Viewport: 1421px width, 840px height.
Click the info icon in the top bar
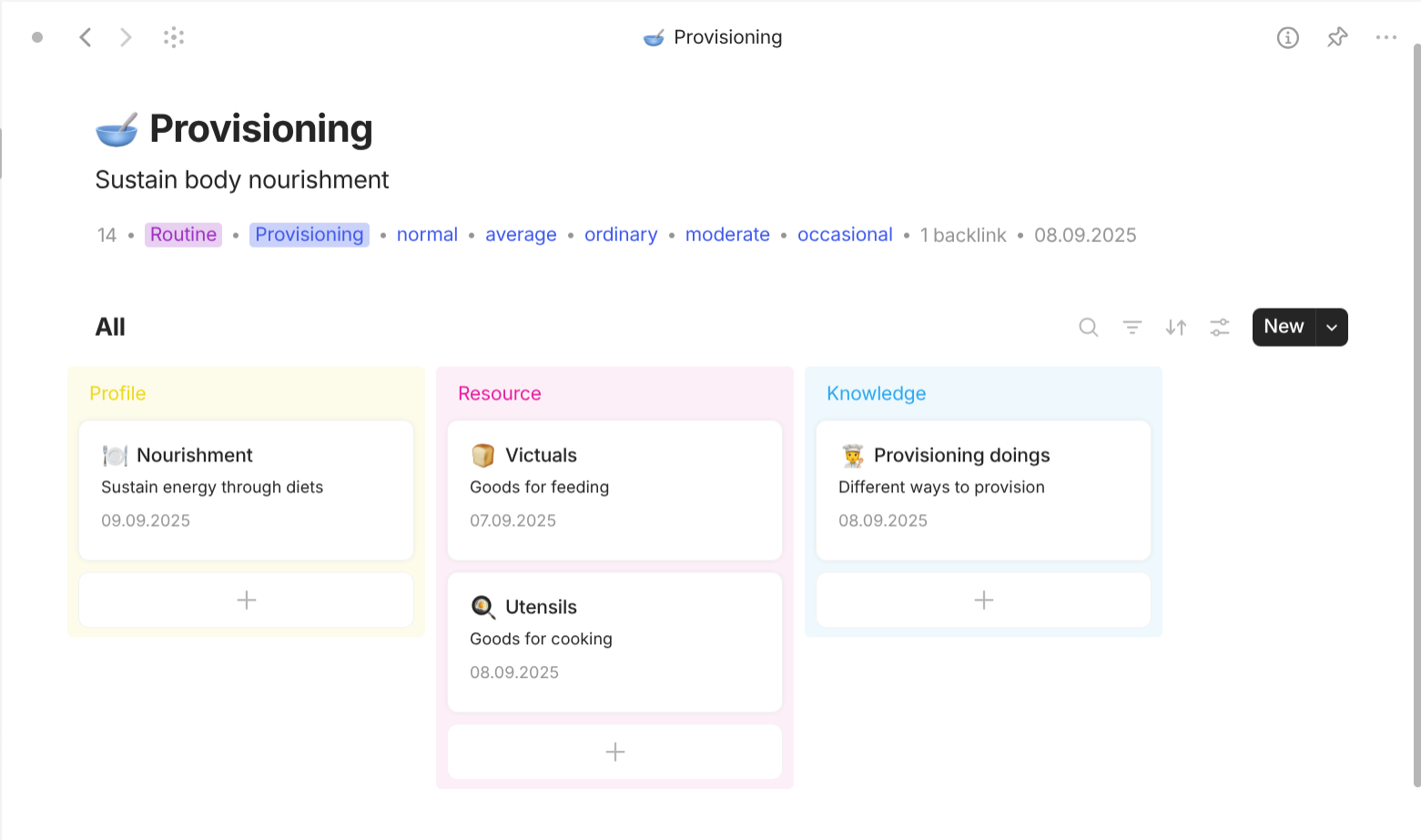[1288, 37]
